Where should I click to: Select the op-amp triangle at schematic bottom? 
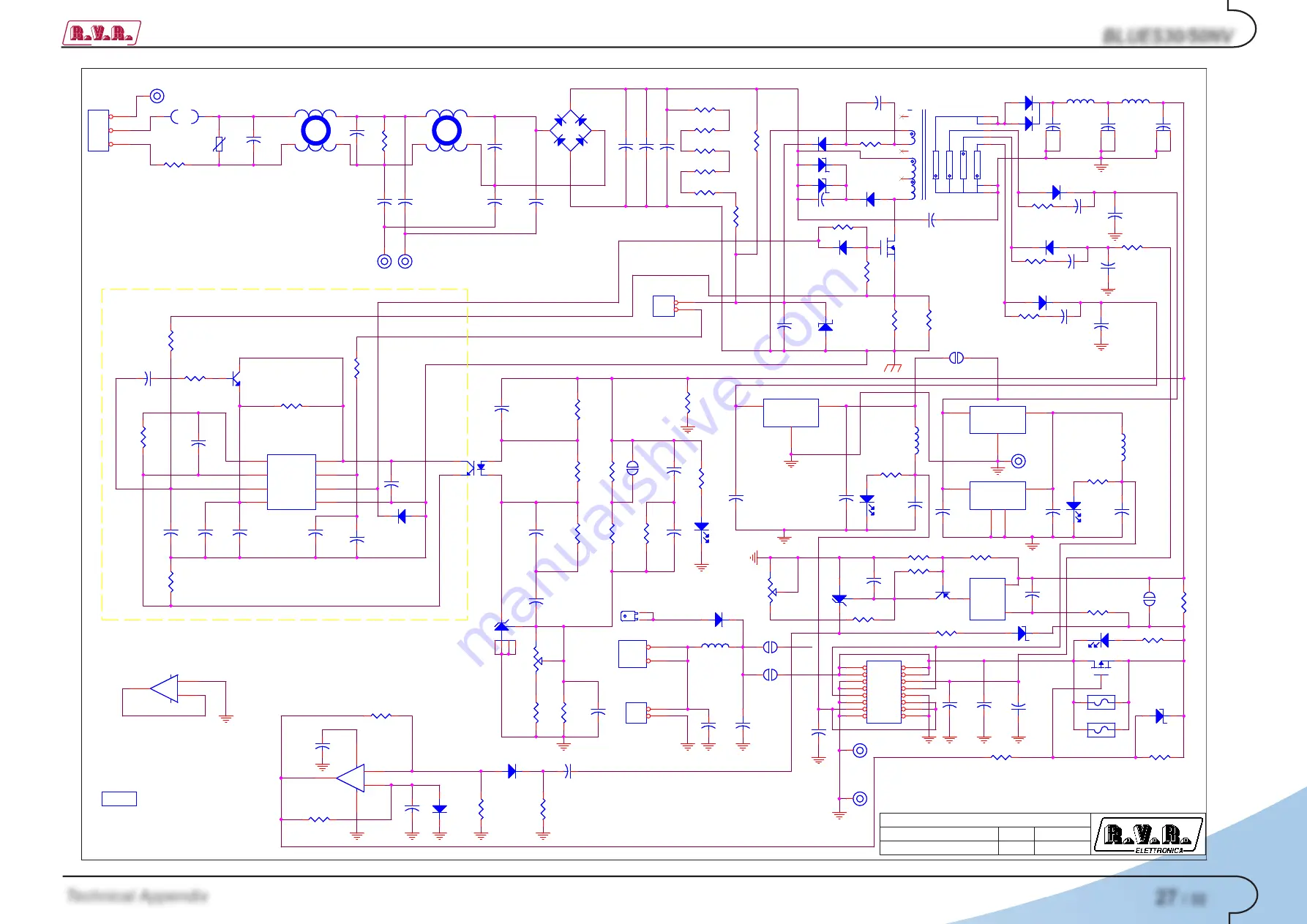coord(351,778)
